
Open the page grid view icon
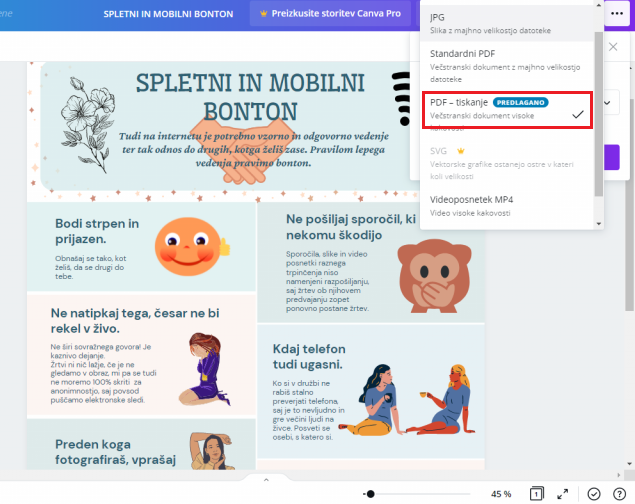tap(537, 493)
